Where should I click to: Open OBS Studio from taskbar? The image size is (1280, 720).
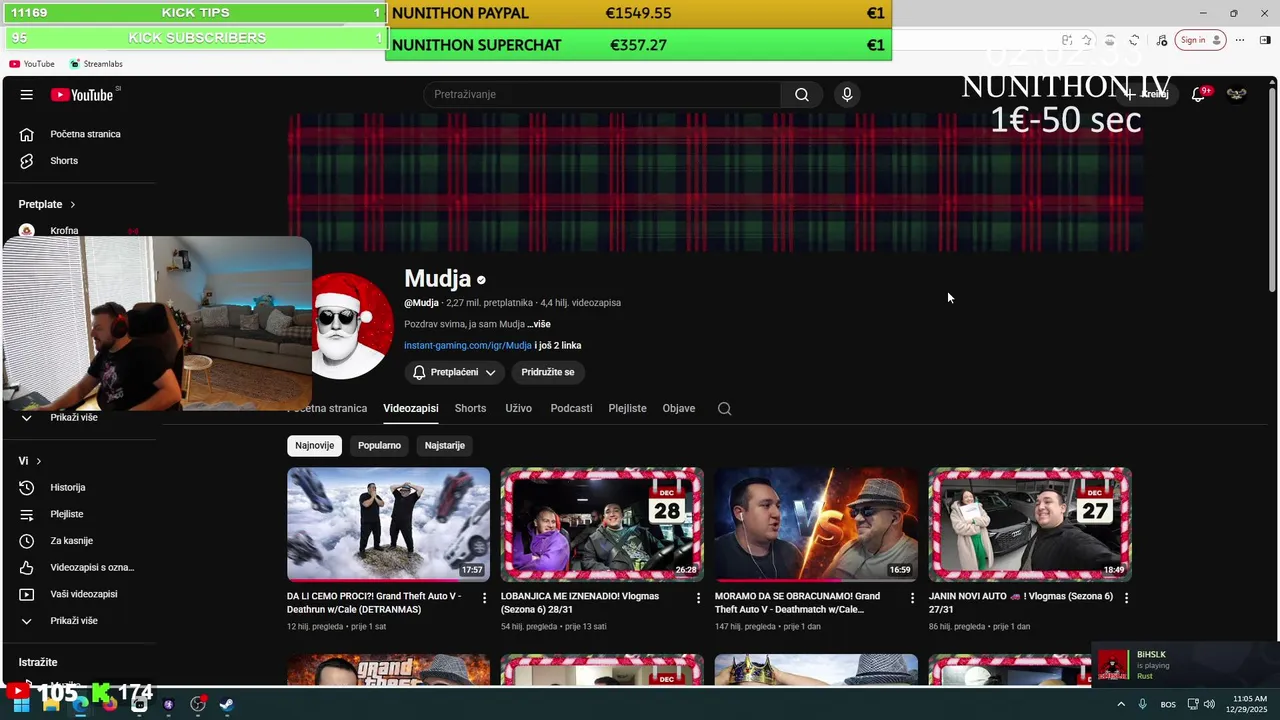pyautogui.click(x=198, y=704)
